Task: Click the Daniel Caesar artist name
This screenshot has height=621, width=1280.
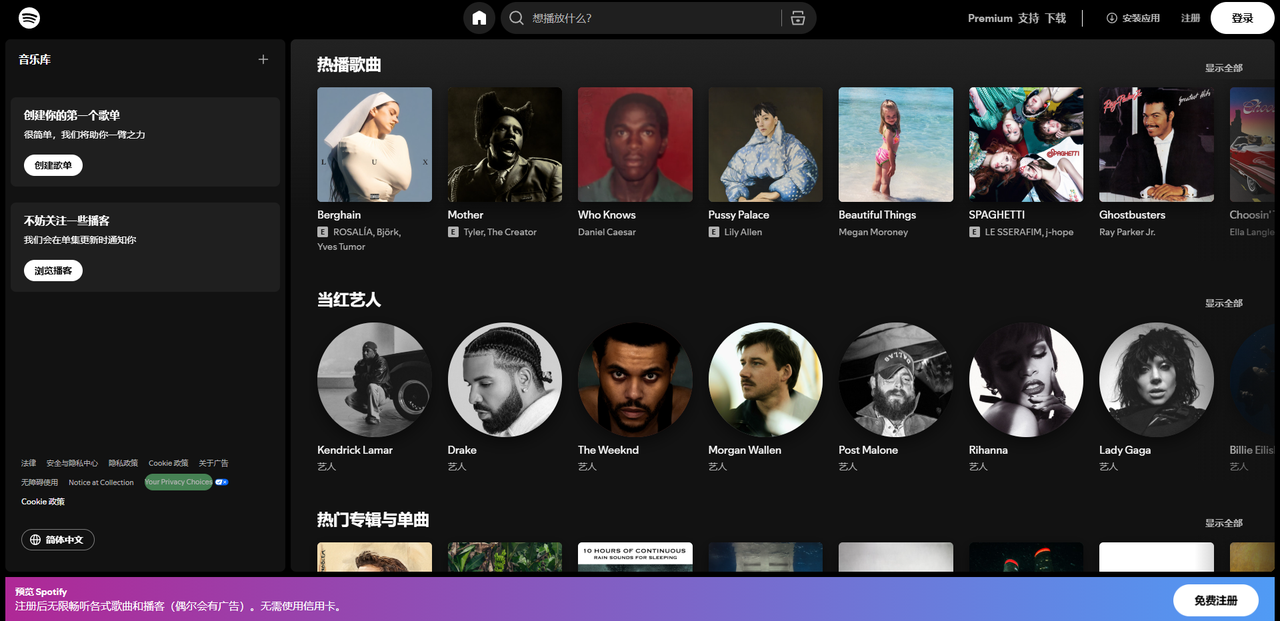Action: click(x=607, y=232)
